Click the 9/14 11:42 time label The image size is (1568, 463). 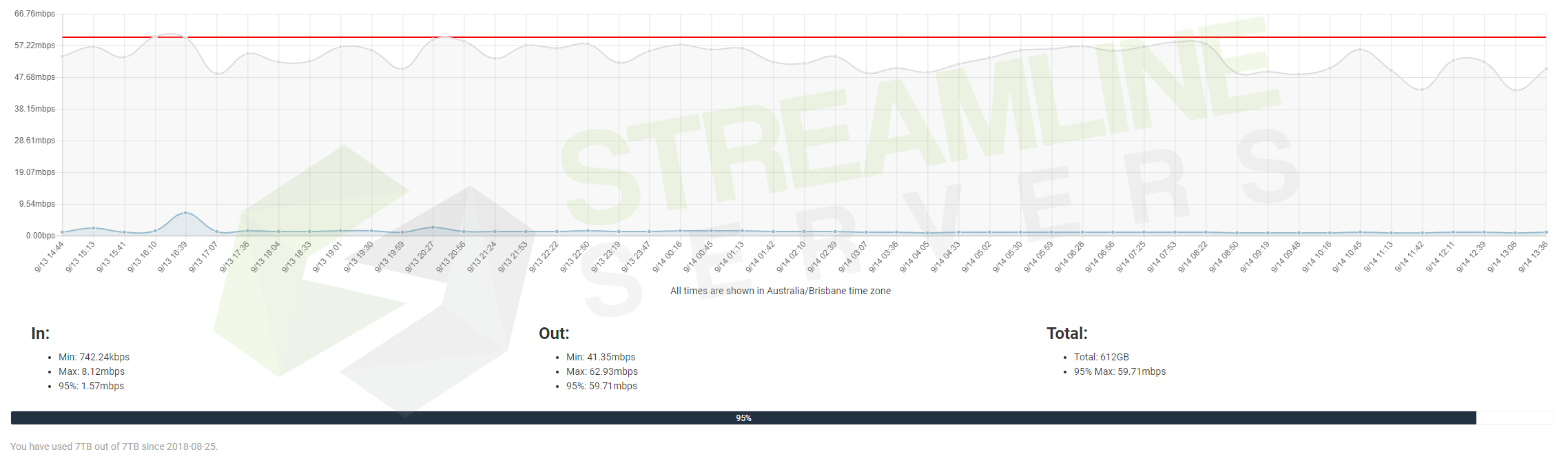click(1409, 257)
